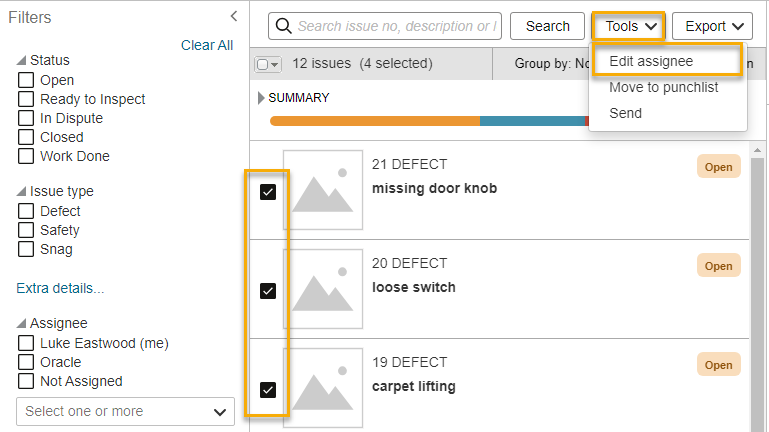Check the Not Assigned assignee filter

[x=26, y=381]
